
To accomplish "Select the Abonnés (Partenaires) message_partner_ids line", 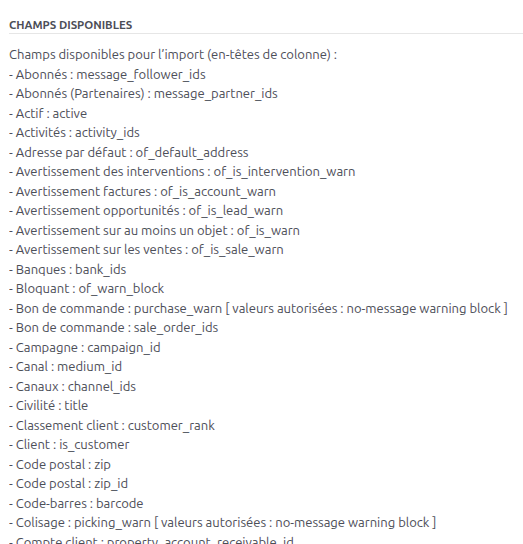I will 143,94.
